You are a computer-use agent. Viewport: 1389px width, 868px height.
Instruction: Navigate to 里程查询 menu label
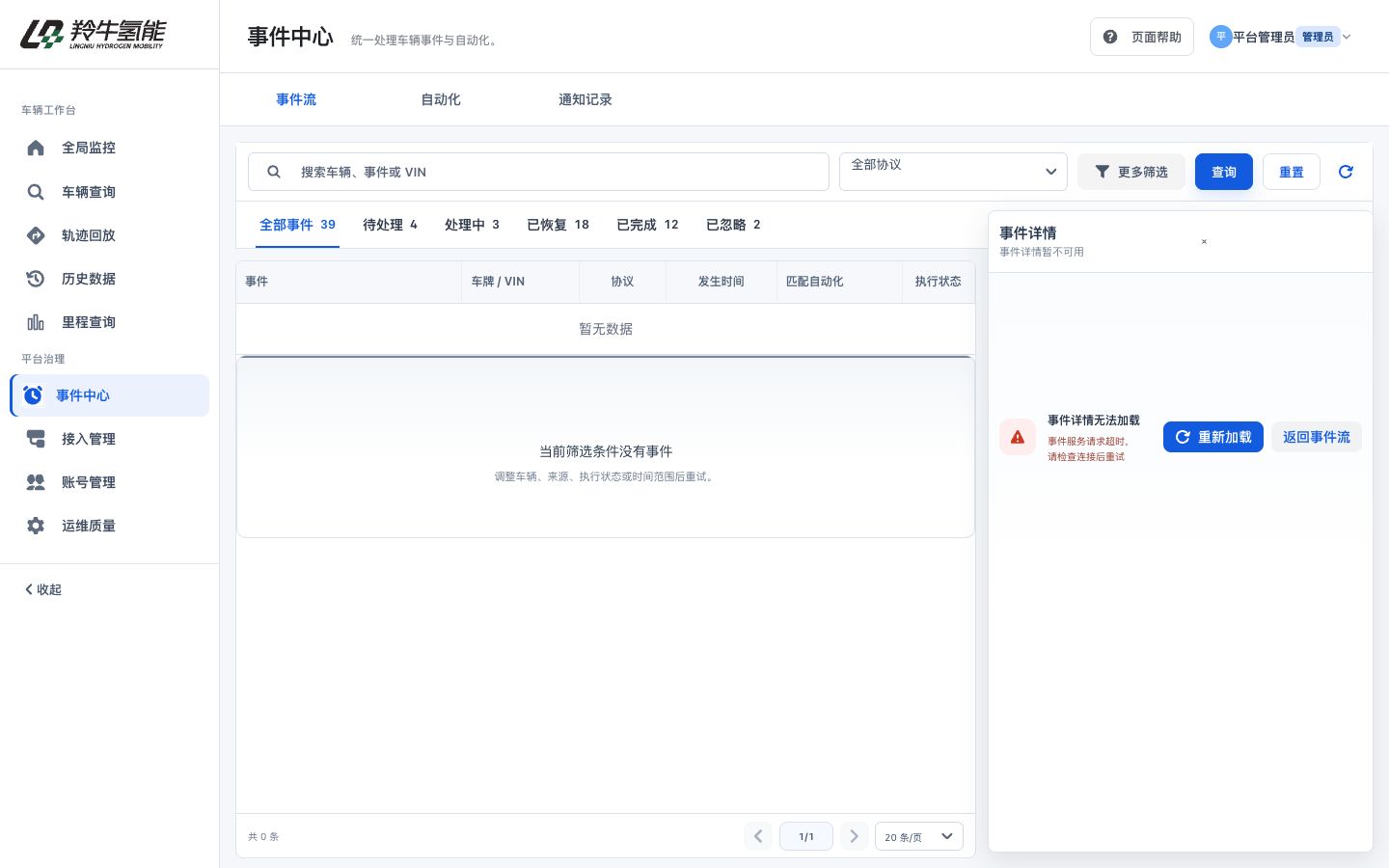click(89, 322)
